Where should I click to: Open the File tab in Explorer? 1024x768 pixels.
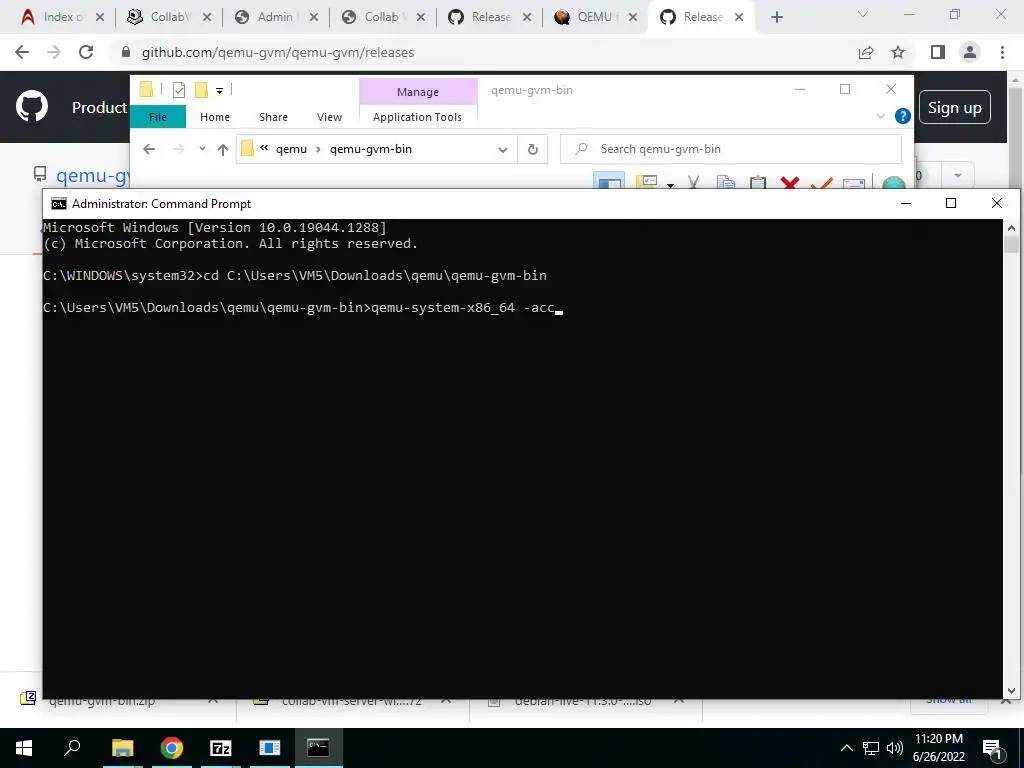tap(158, 117)
